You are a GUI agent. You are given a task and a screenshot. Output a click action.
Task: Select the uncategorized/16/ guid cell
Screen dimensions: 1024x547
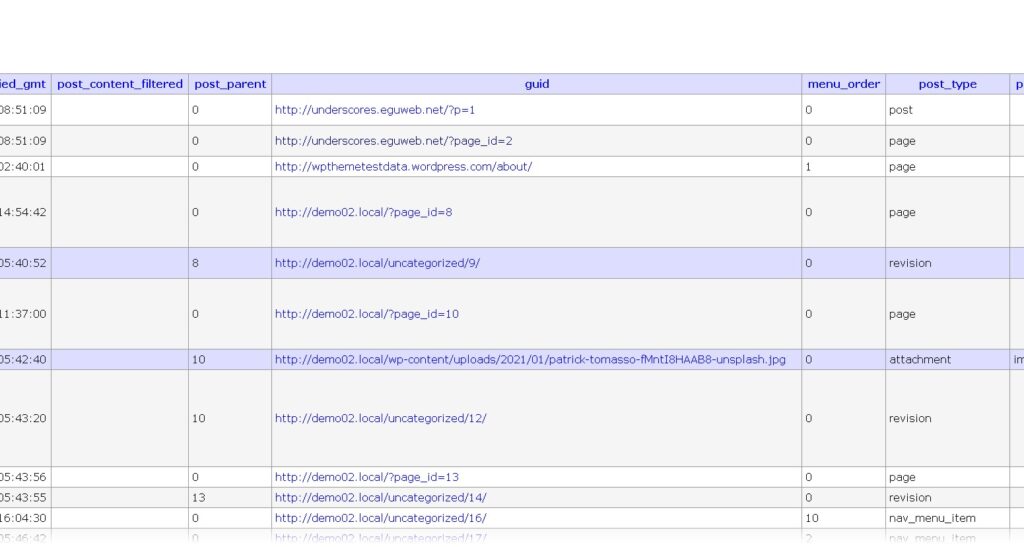(x=381, y=518)
